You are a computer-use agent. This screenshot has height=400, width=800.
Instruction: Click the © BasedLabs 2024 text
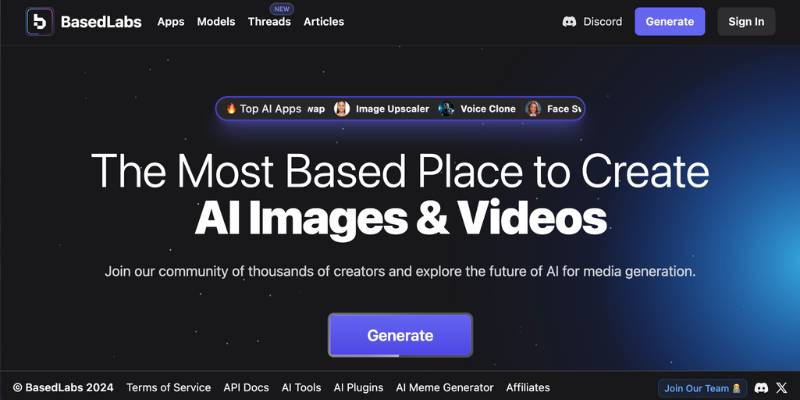pos(63,388)
